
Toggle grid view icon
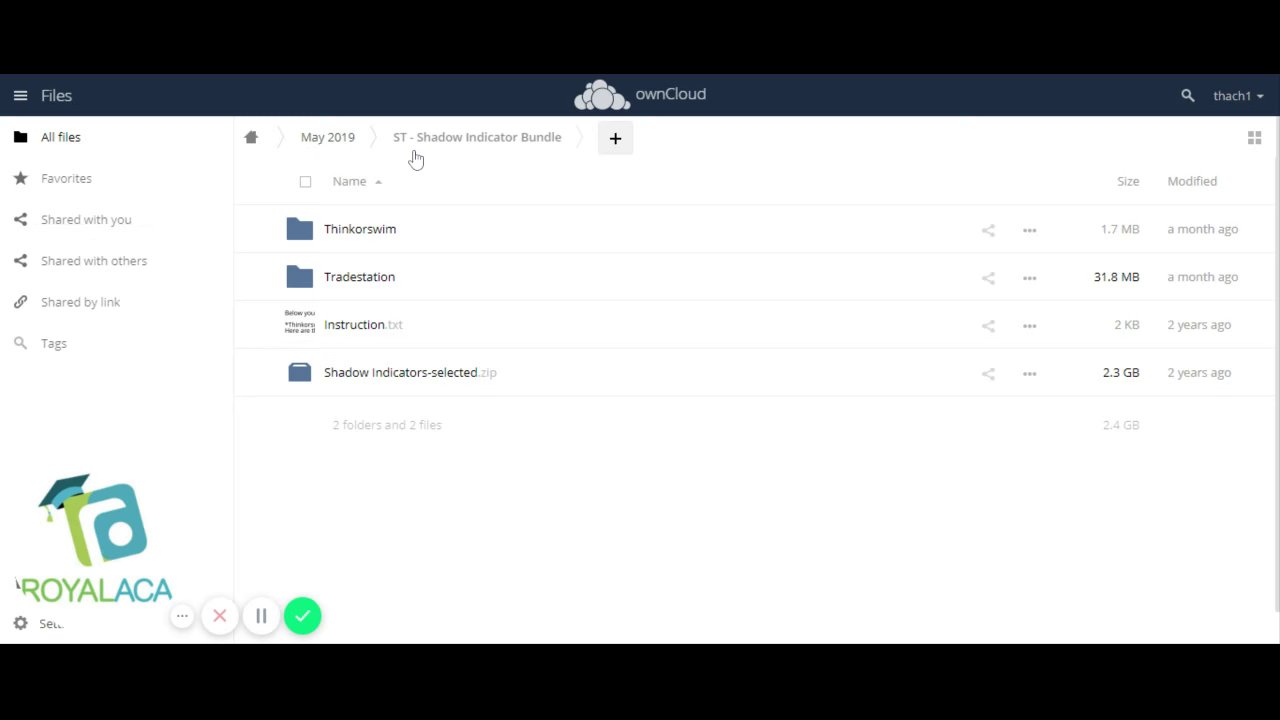(x=1254, y=138)
